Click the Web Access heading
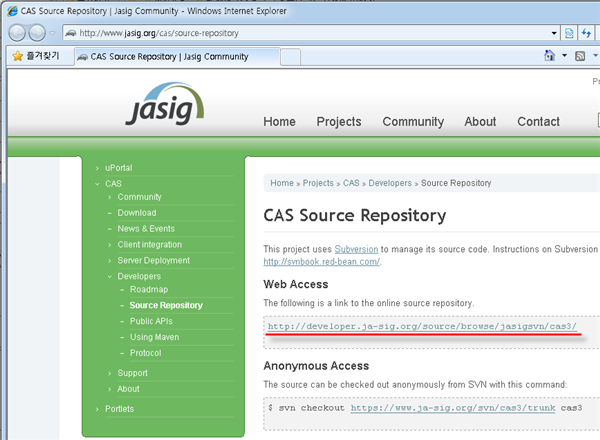This screenshot has height=440, width=600. pyautogui.click(x=296, y=284)
